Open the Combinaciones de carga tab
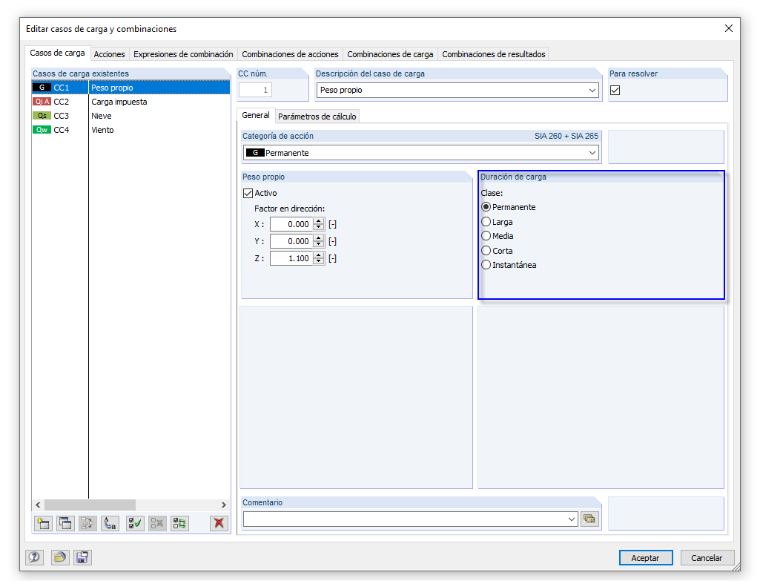Screen dimensions: 760x583 point(390,54)
